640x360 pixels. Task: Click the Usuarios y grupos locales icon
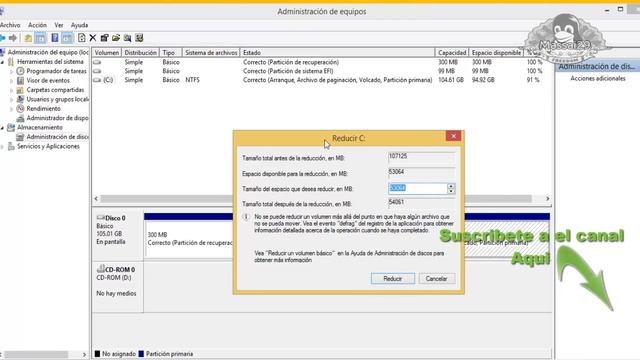pos(20,99)
